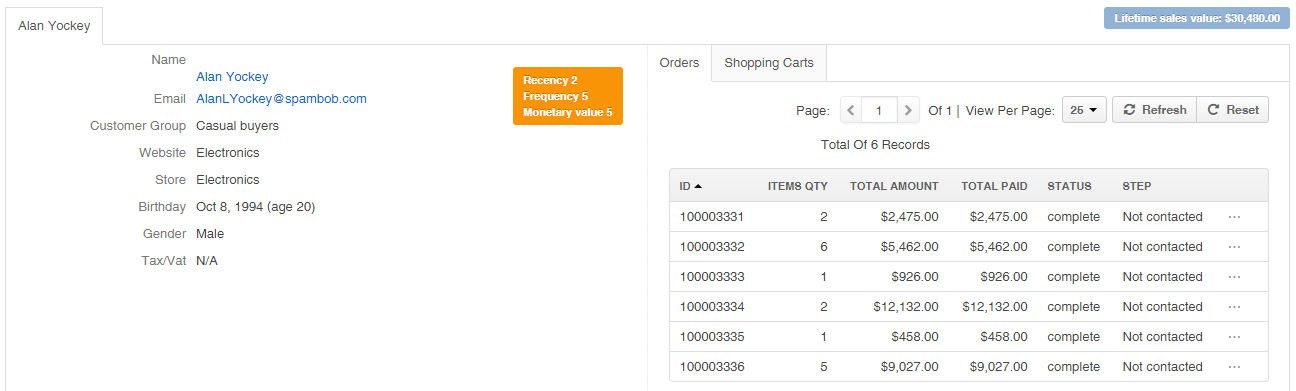
Task: Open actions menu for order 100003336
Action: (1234, 367)
